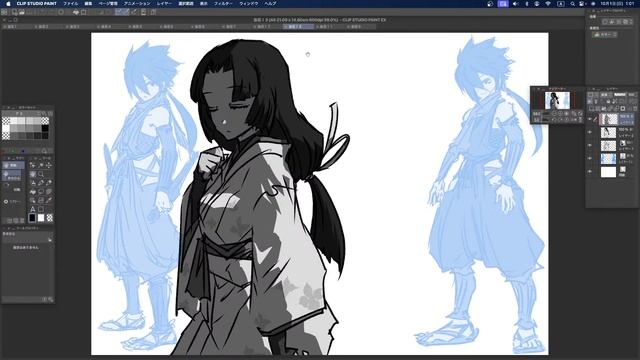The height and width of the screenshot is (360, 640).
Task: Hide the selected top layer
Action: [x=589, y=119]
